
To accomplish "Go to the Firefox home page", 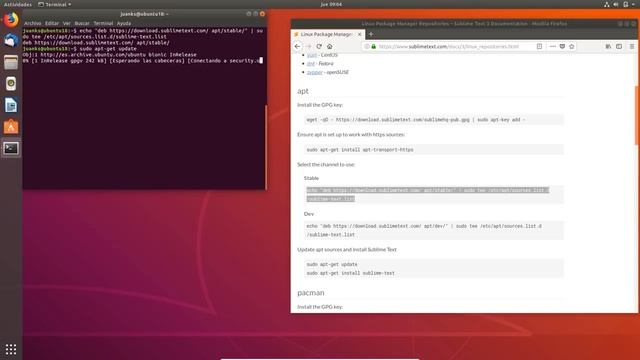I will [329, 47].
